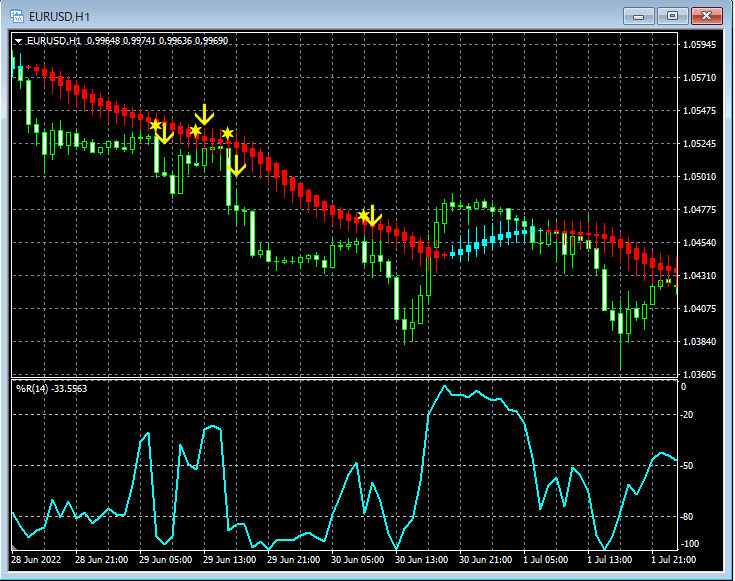
Task: Click the %R(14) -33.5563 indicator label
Action: coord(52,388)
